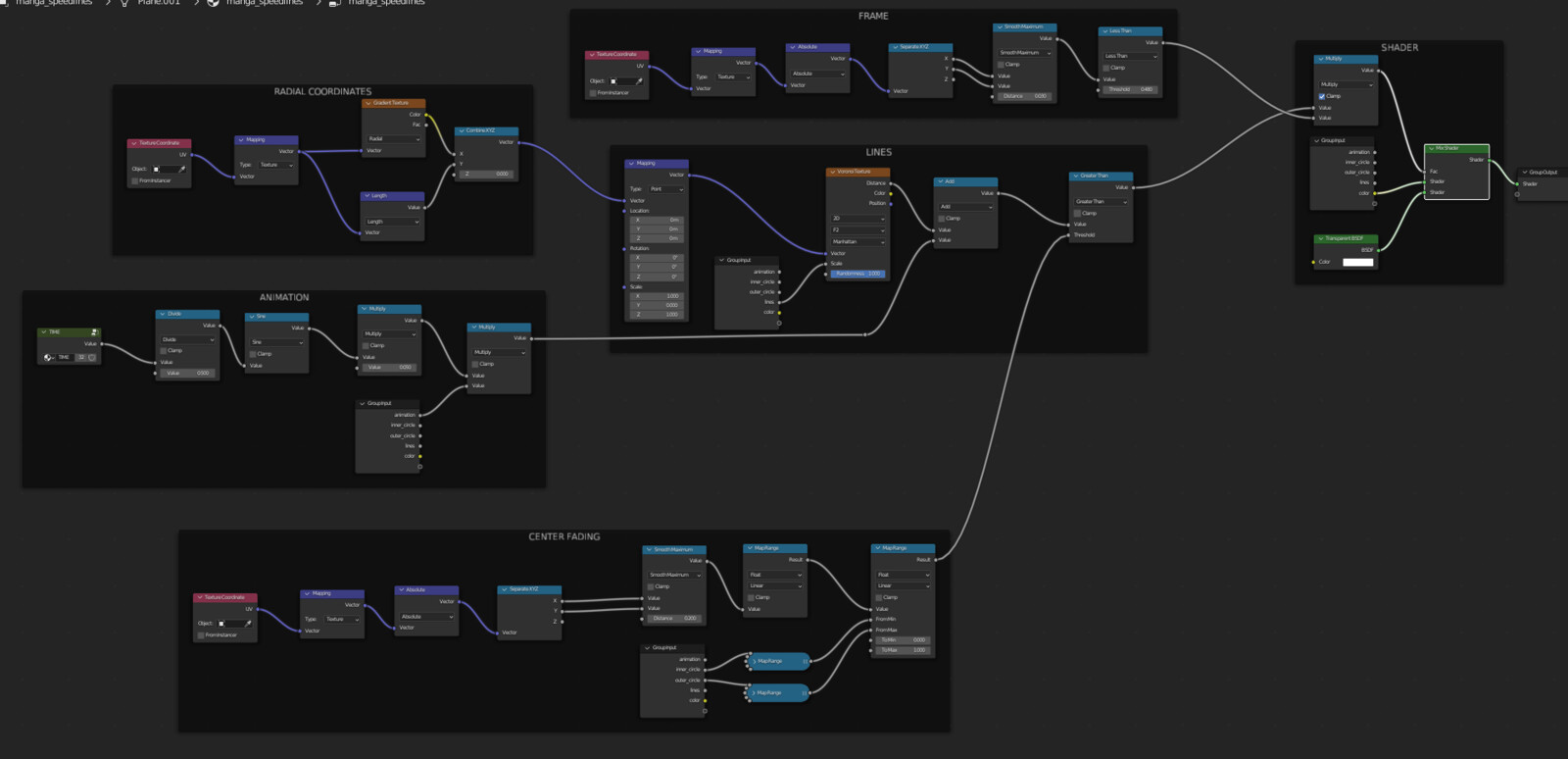Screen dimensions: 1568x759
Task: Click the To Max 1.000 field in MapRange
Action: 903,650
